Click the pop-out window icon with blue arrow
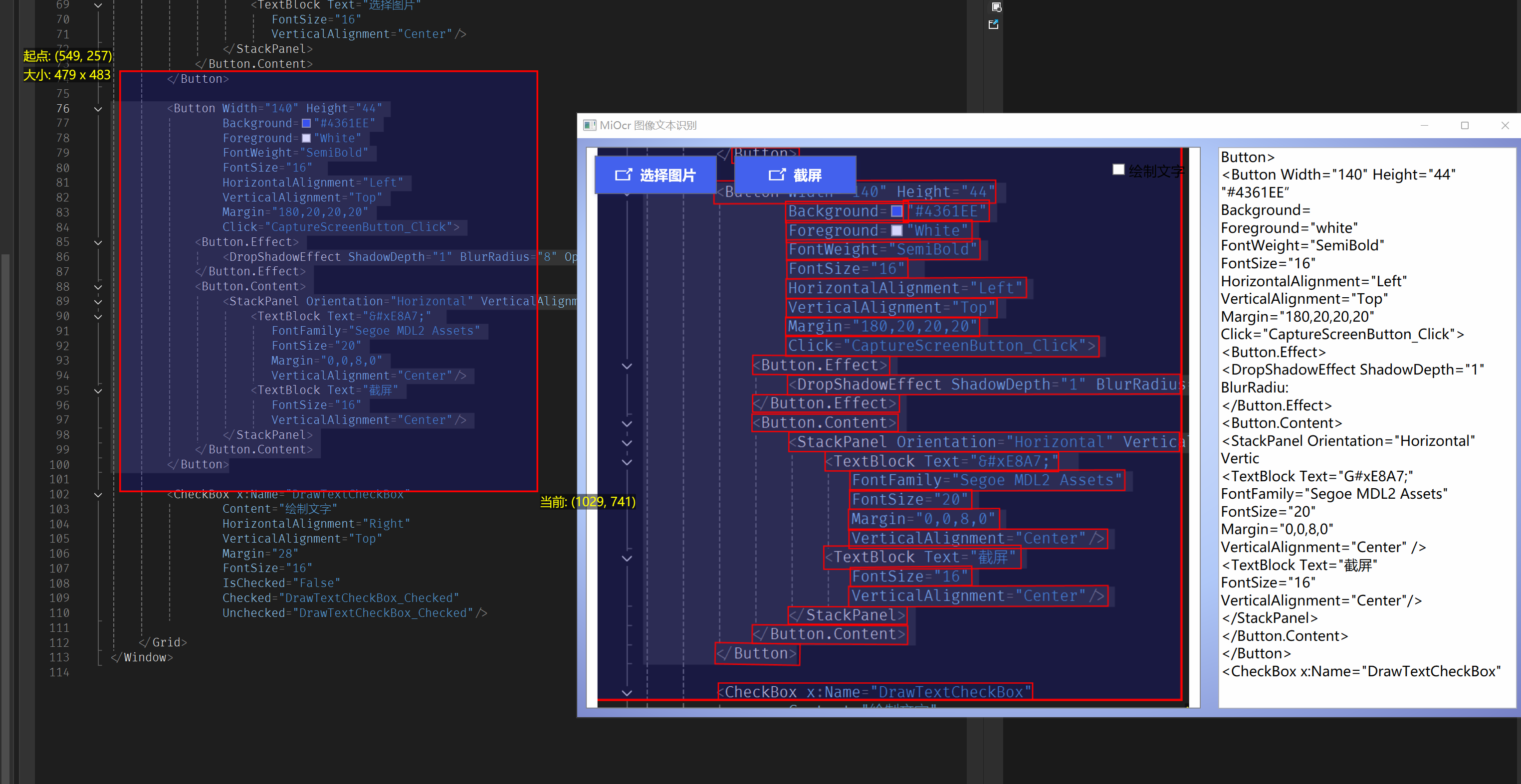Screen dimensions: 1521x784 coord(993,25)
